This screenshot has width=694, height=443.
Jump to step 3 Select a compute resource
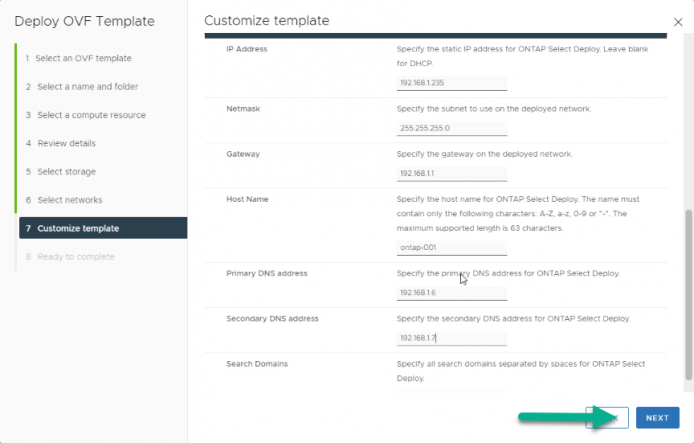[85, 115]
